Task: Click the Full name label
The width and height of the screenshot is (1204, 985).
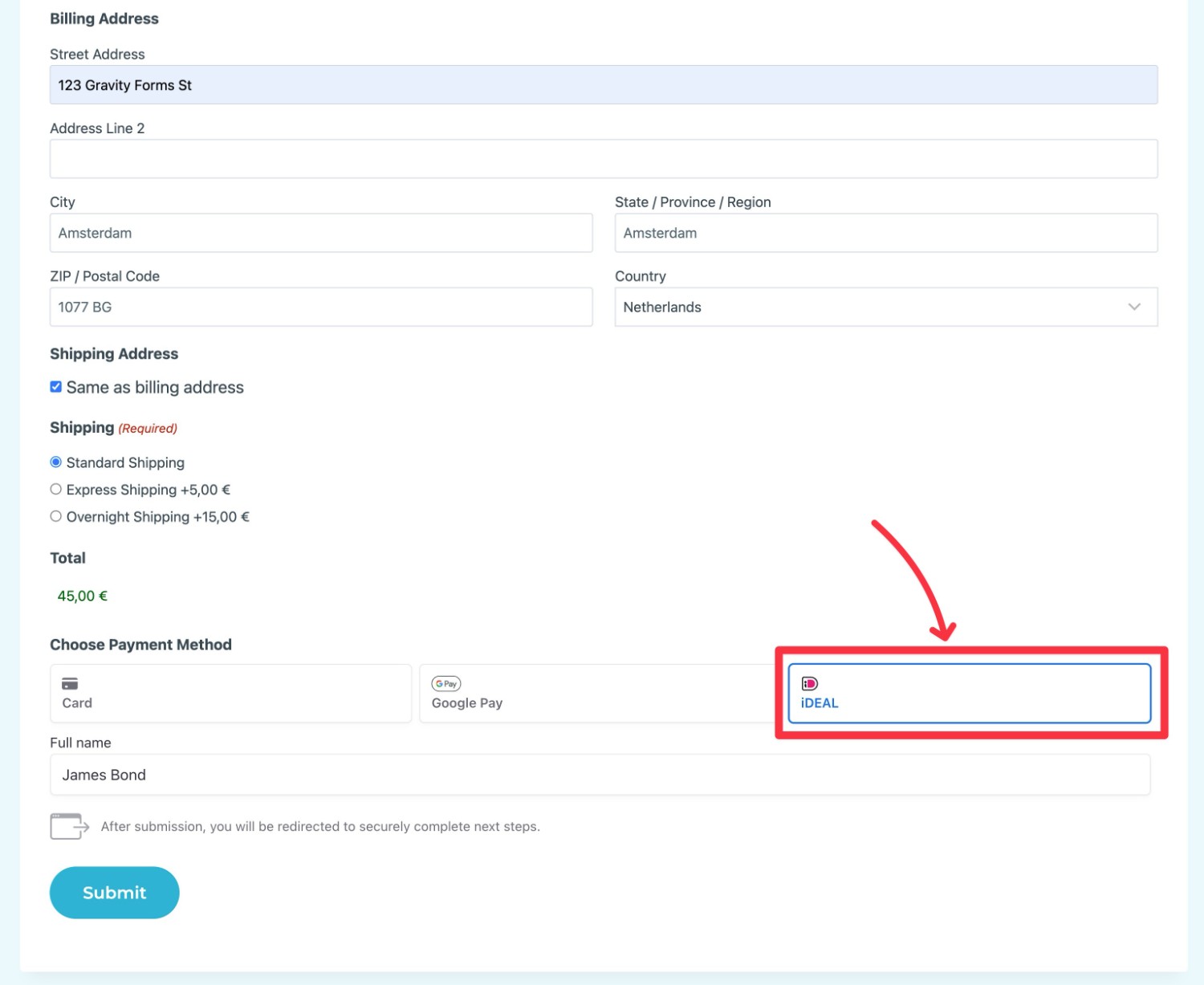Action: click(80, 743)
